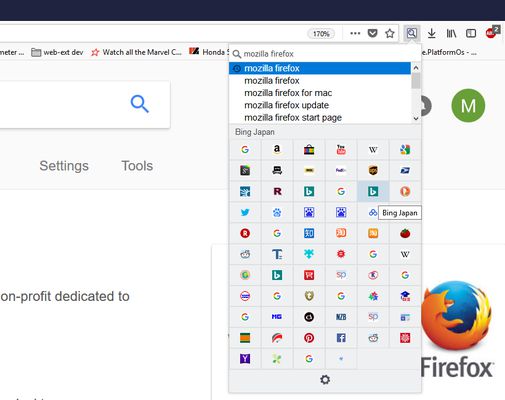Image resolution: width=505 pixels, height=400 pixels.
Task: Select the red circle Rakuten R icon
Action: (x=245, y=233)
